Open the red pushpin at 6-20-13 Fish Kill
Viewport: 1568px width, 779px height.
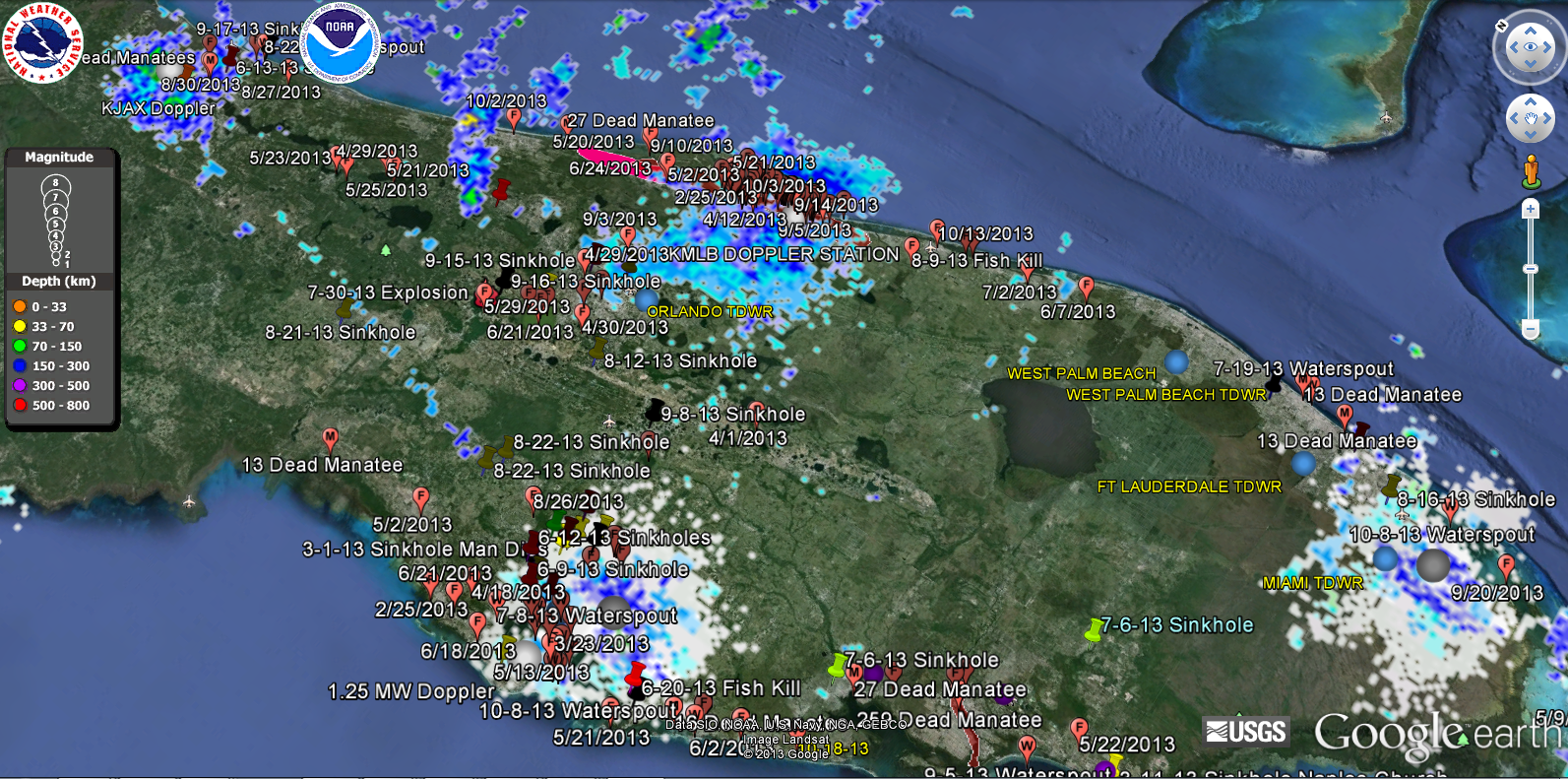[x=636, y=674]
